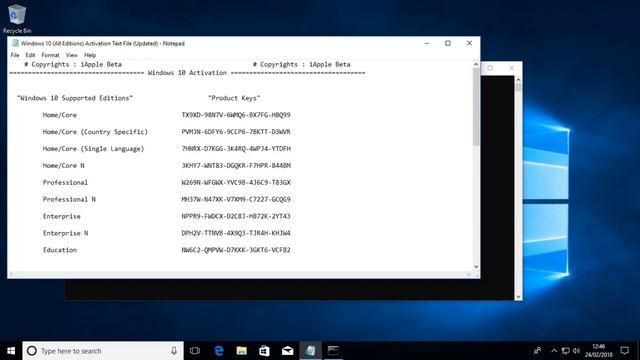The image size is (640, 360).
Task: Click the Education product key
Action: (236, 250)
